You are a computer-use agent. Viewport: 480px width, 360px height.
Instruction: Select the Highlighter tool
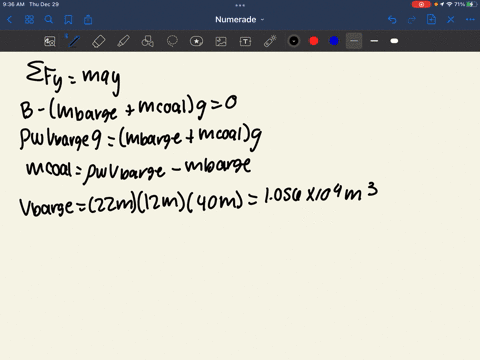123,41
